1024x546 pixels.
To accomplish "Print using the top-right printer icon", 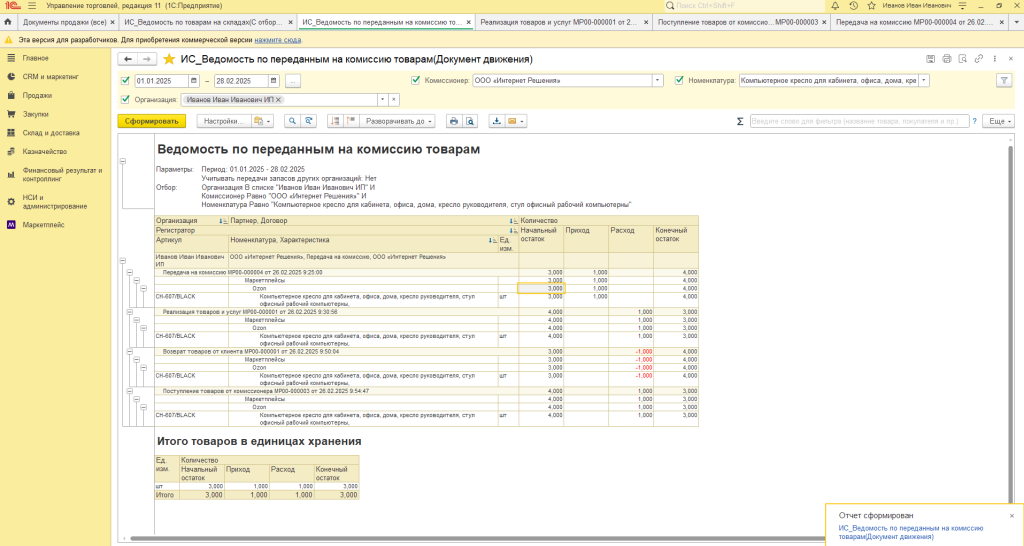I will click(947, 59).
